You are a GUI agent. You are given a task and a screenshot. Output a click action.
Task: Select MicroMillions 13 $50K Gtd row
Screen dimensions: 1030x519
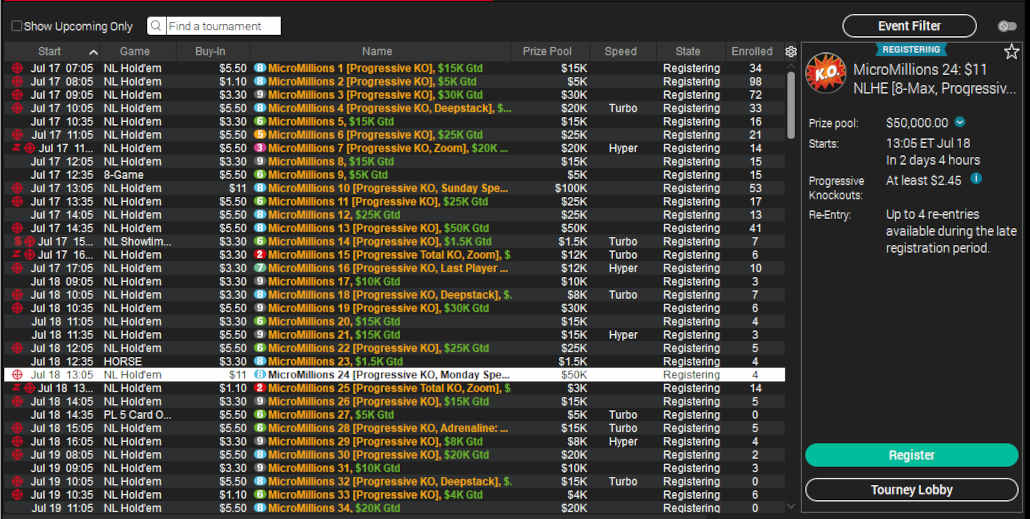pos(394,228)
